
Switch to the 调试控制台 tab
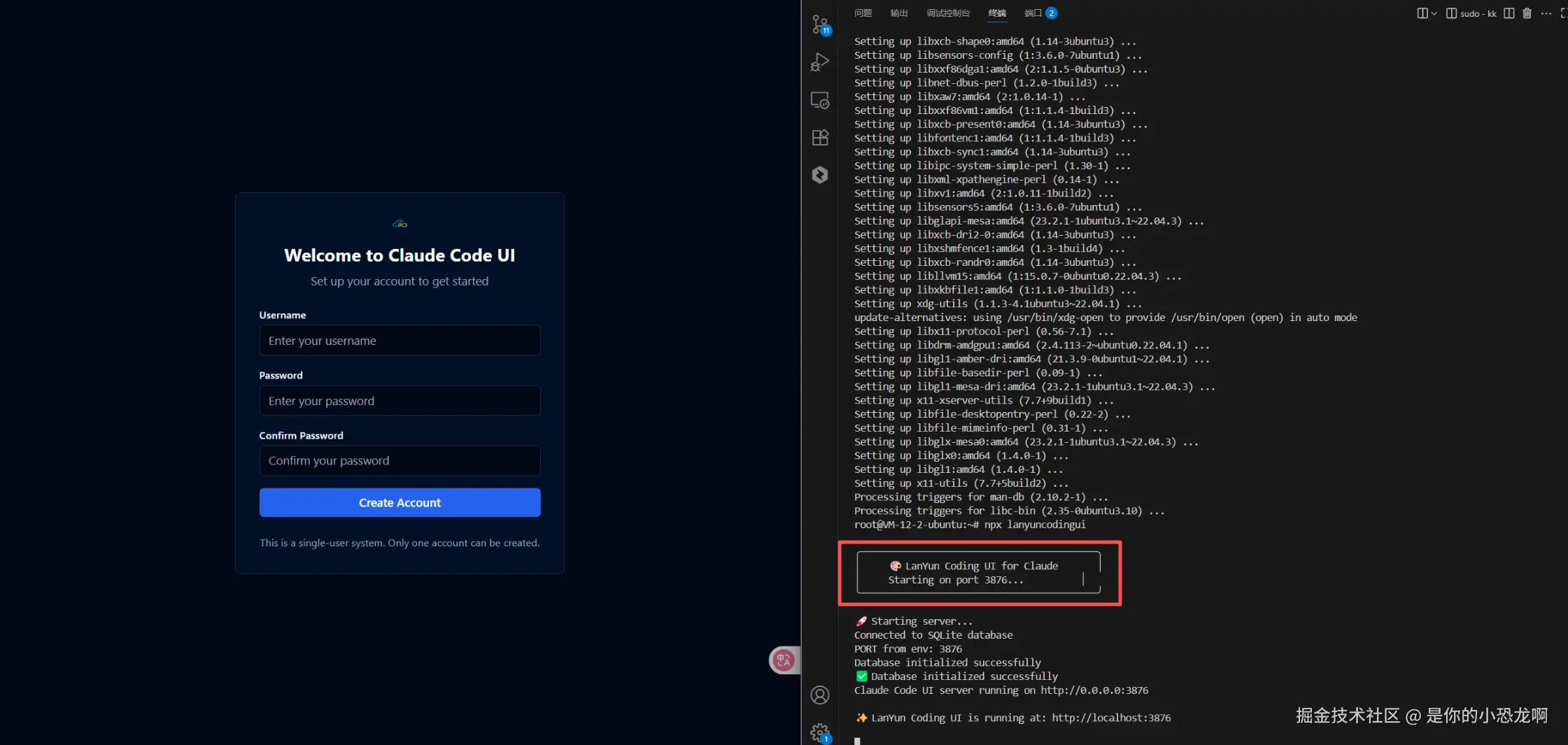(948, 13)
